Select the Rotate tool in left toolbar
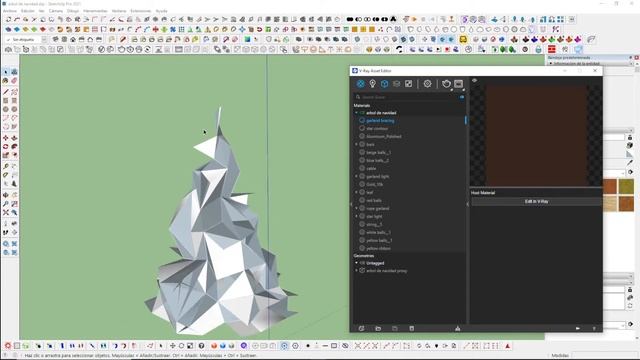Viewport: 640px width, 360px height. tap(6, 147)
